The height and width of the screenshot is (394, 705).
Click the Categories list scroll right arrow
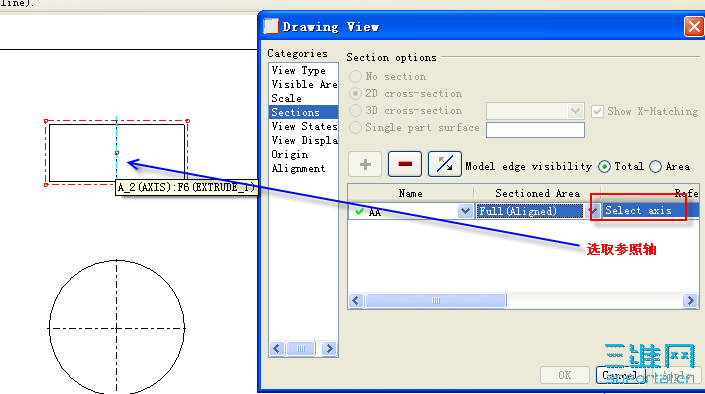point(329,349)
